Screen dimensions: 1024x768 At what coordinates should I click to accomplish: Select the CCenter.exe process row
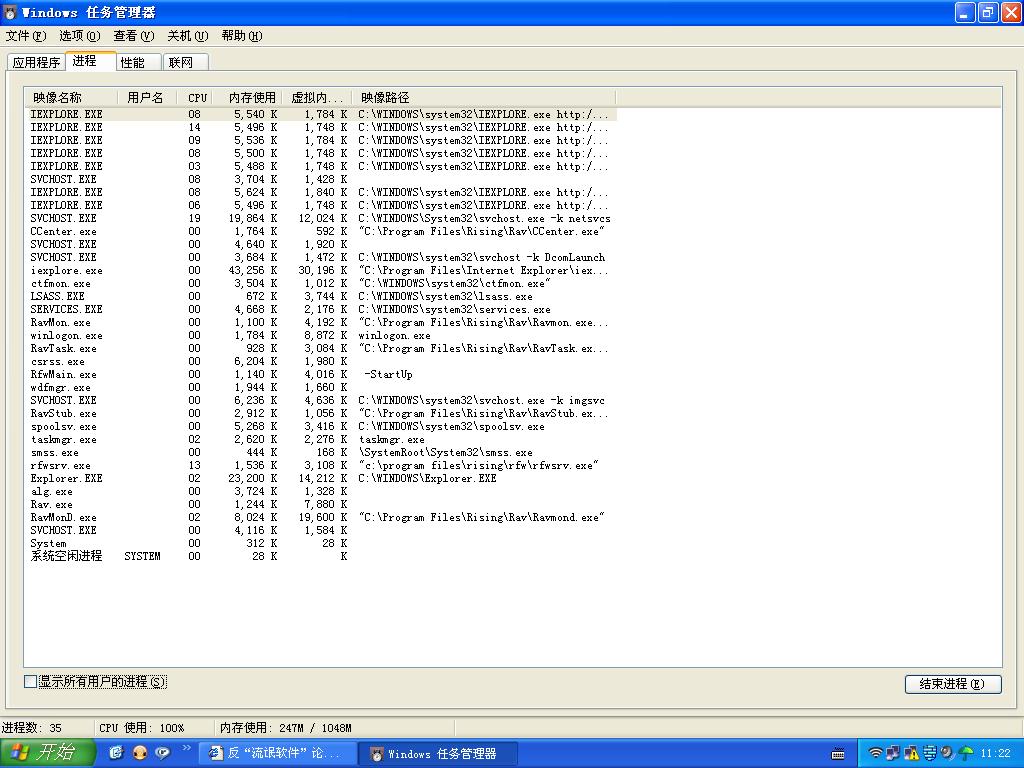point(321,231)
